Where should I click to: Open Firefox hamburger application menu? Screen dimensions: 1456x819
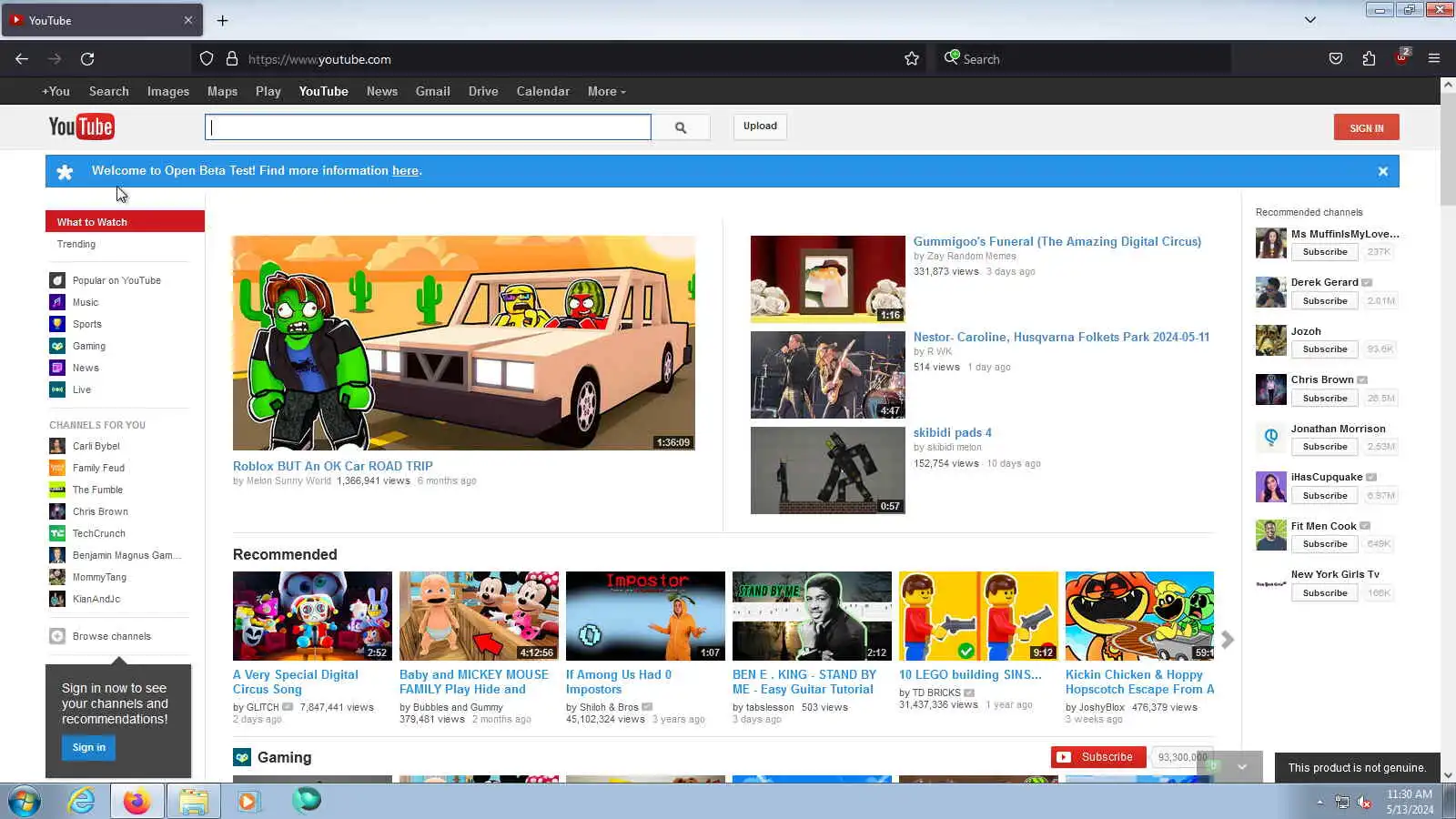[x=1434, y=59]
